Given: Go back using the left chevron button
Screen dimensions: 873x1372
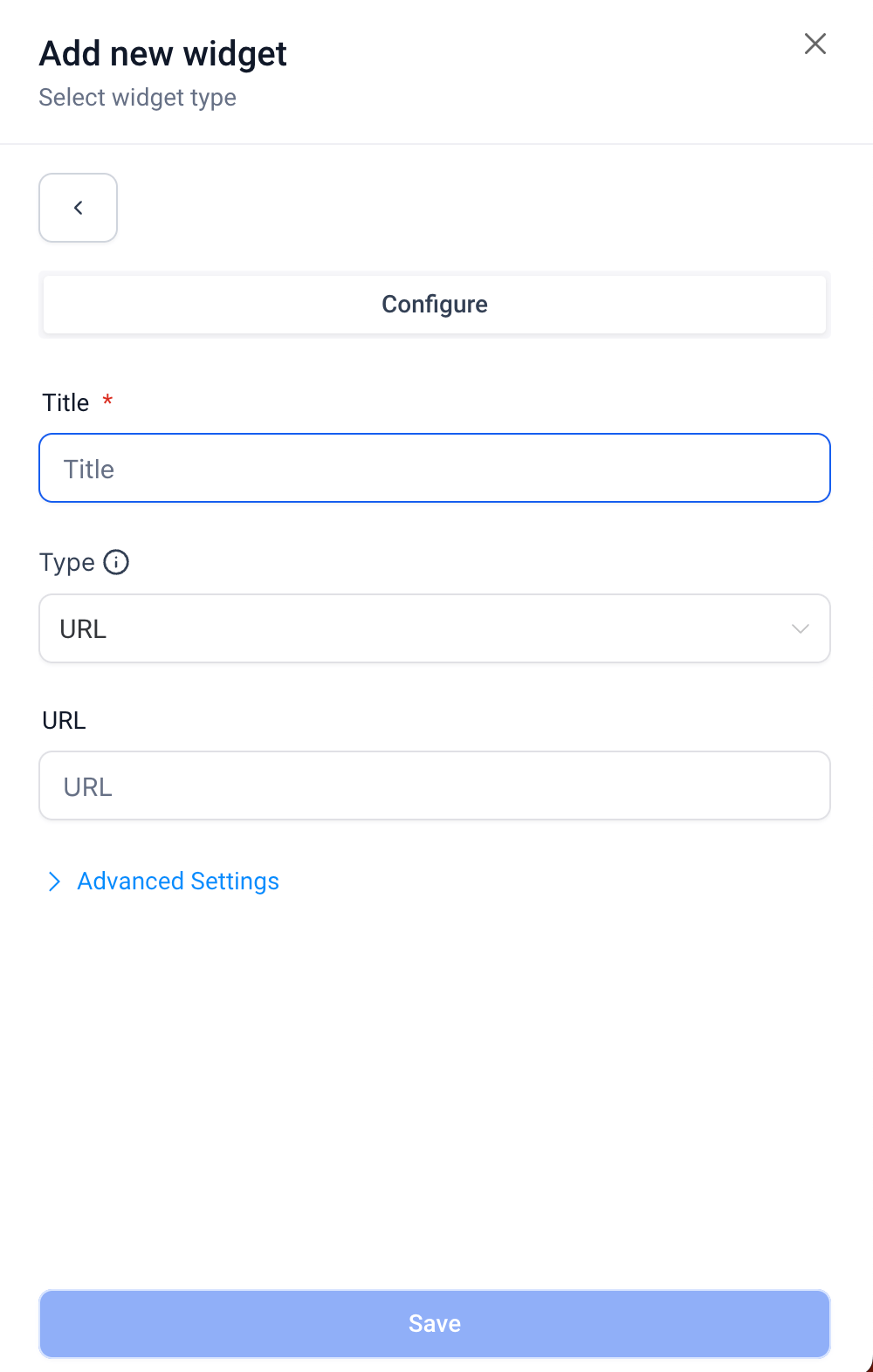Looking at the screenshot, I should click(x=78, y=208).
